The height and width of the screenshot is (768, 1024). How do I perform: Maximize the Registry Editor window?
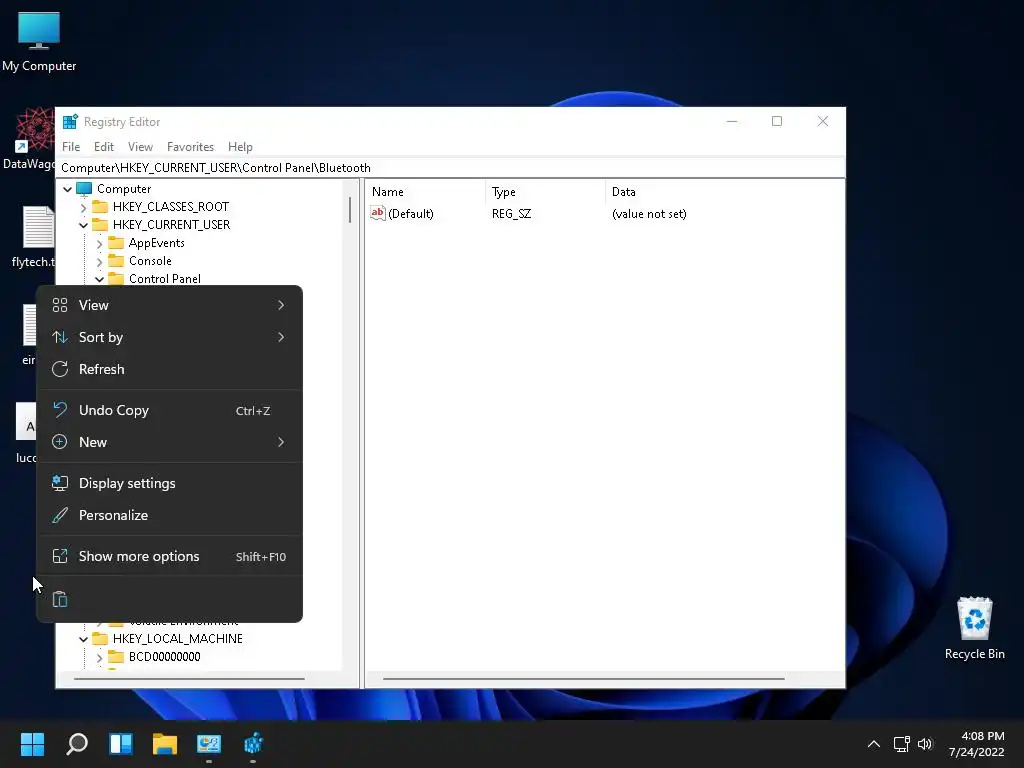[776, 121]
